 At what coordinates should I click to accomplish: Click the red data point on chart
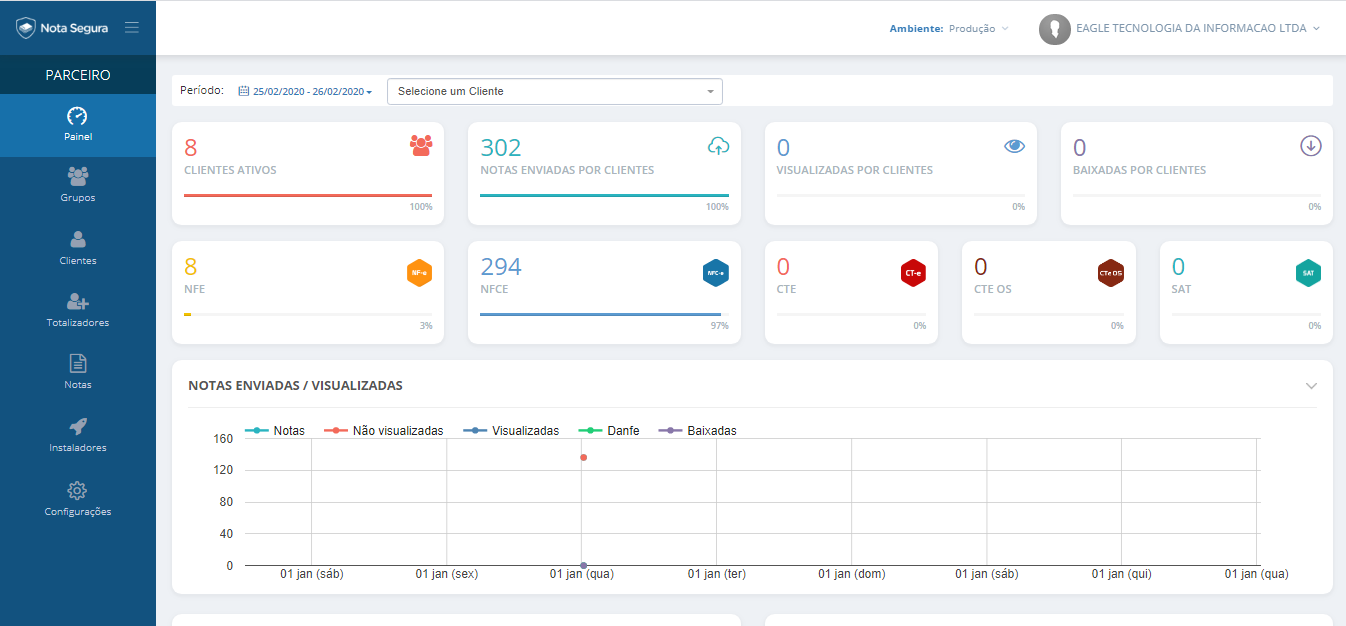[583, 458]
